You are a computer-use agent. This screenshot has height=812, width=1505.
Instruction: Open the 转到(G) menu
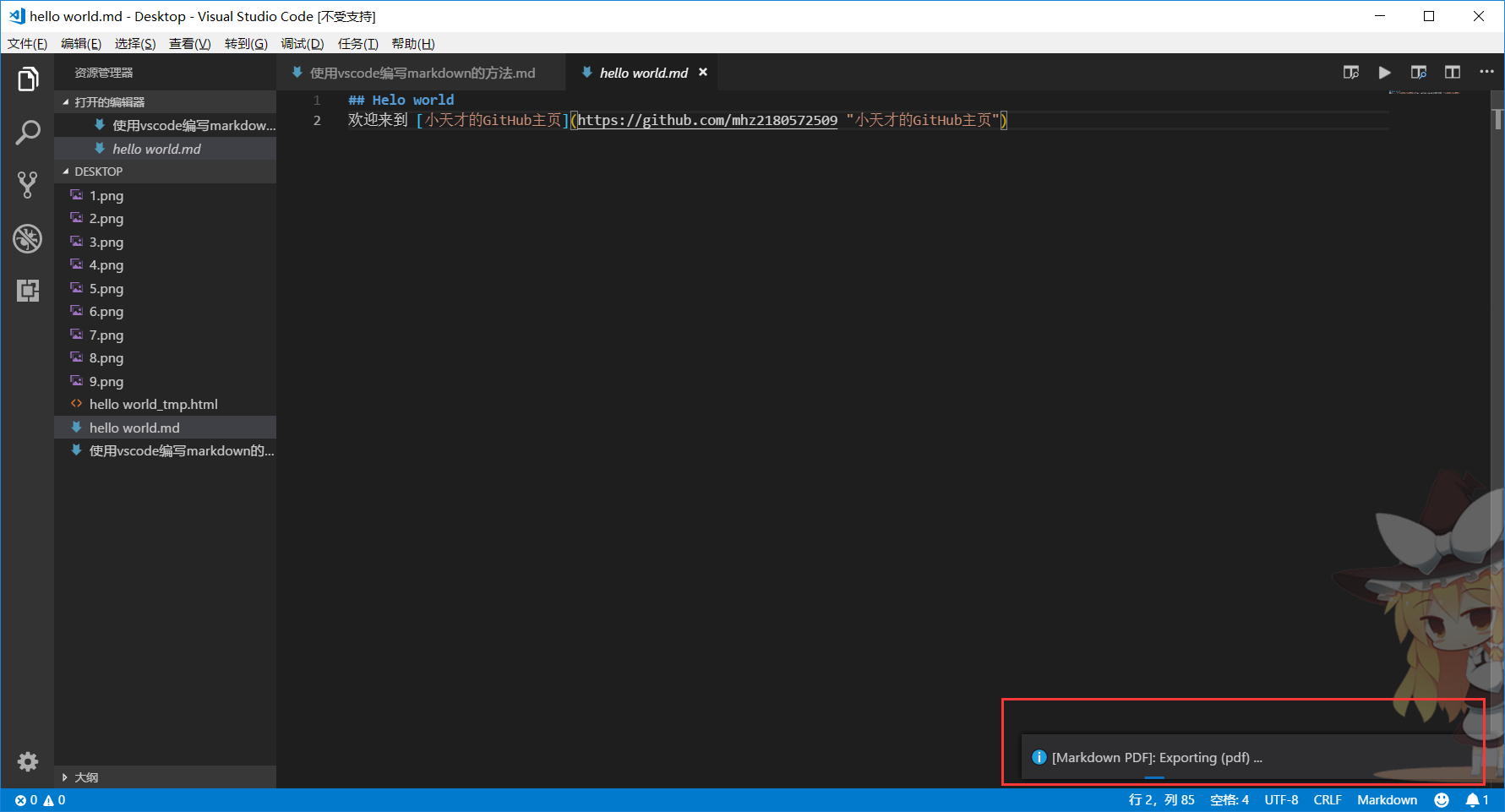246,44
